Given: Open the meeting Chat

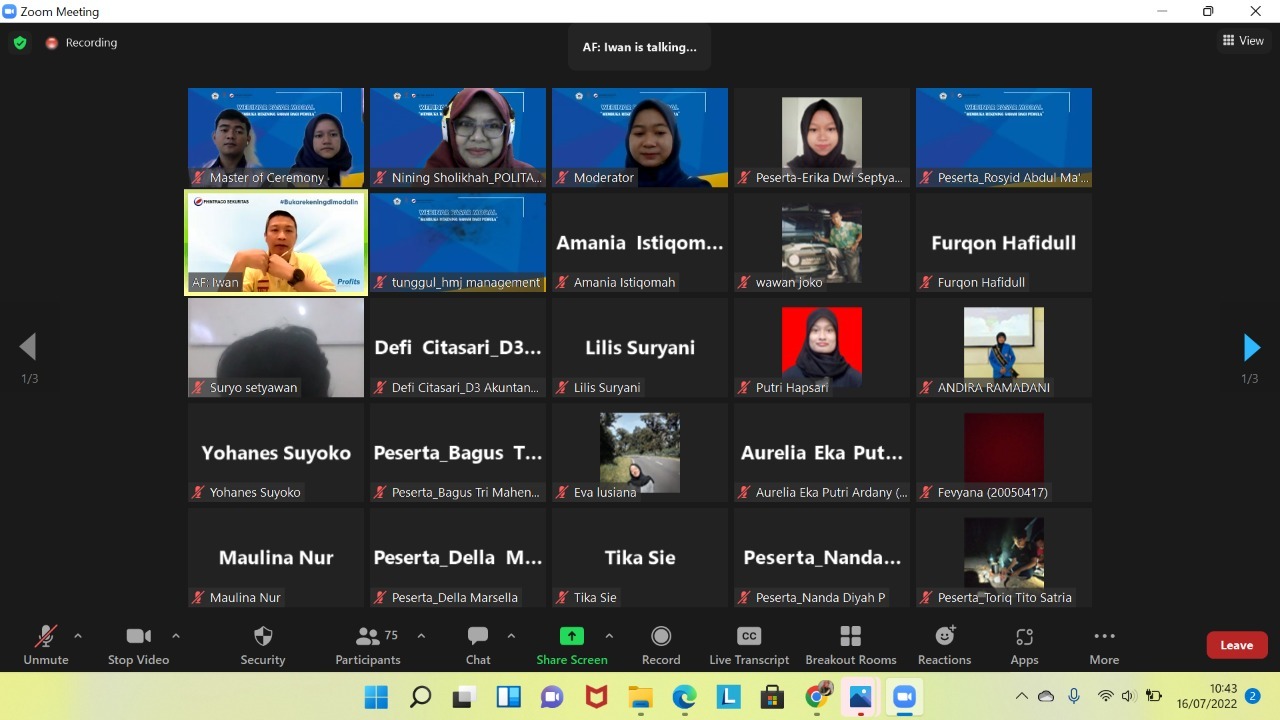Looking at the screenshot, I should pos(478,645).
